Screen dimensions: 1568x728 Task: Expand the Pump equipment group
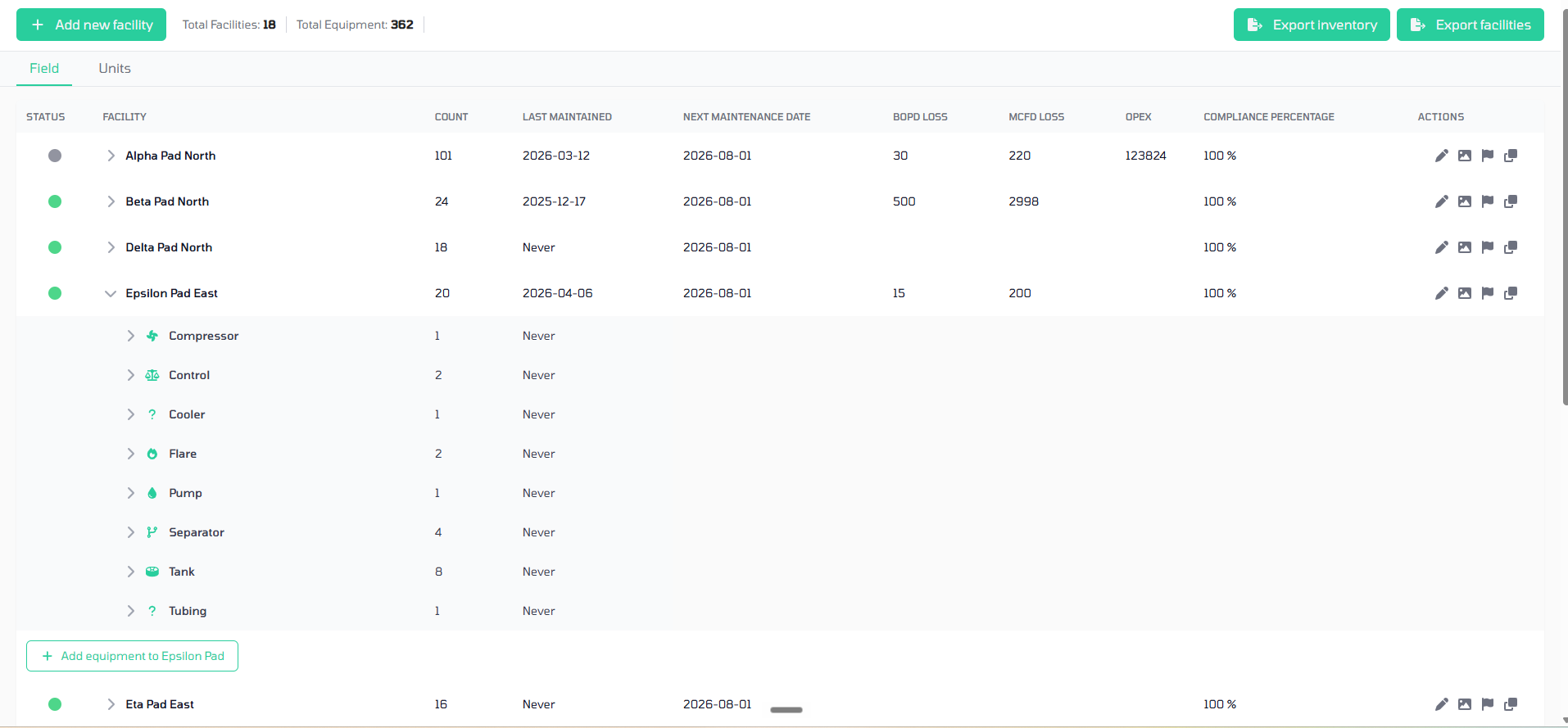click(130, 493)
